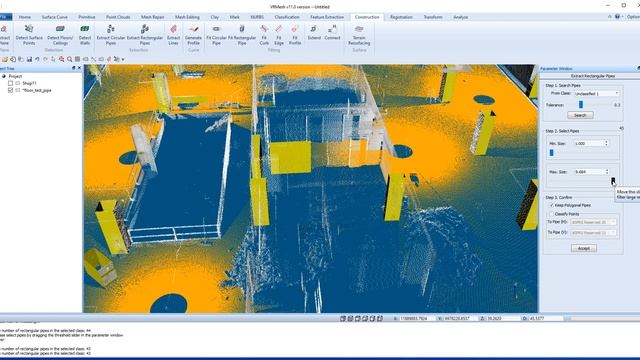Viewport: 640px width, 360px height.
Task: Switch to Mesh Repair tab
Action: (x=152, y=17)
